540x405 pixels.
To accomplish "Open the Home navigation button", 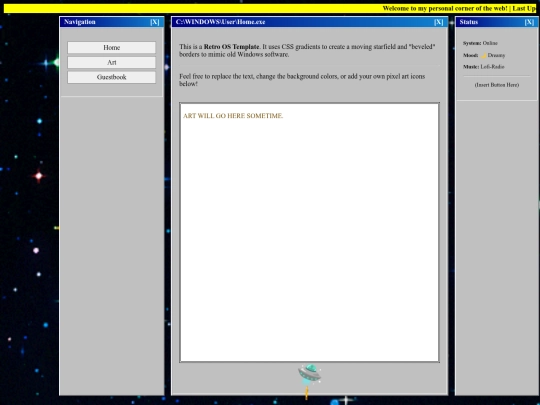I will [112, 48].
